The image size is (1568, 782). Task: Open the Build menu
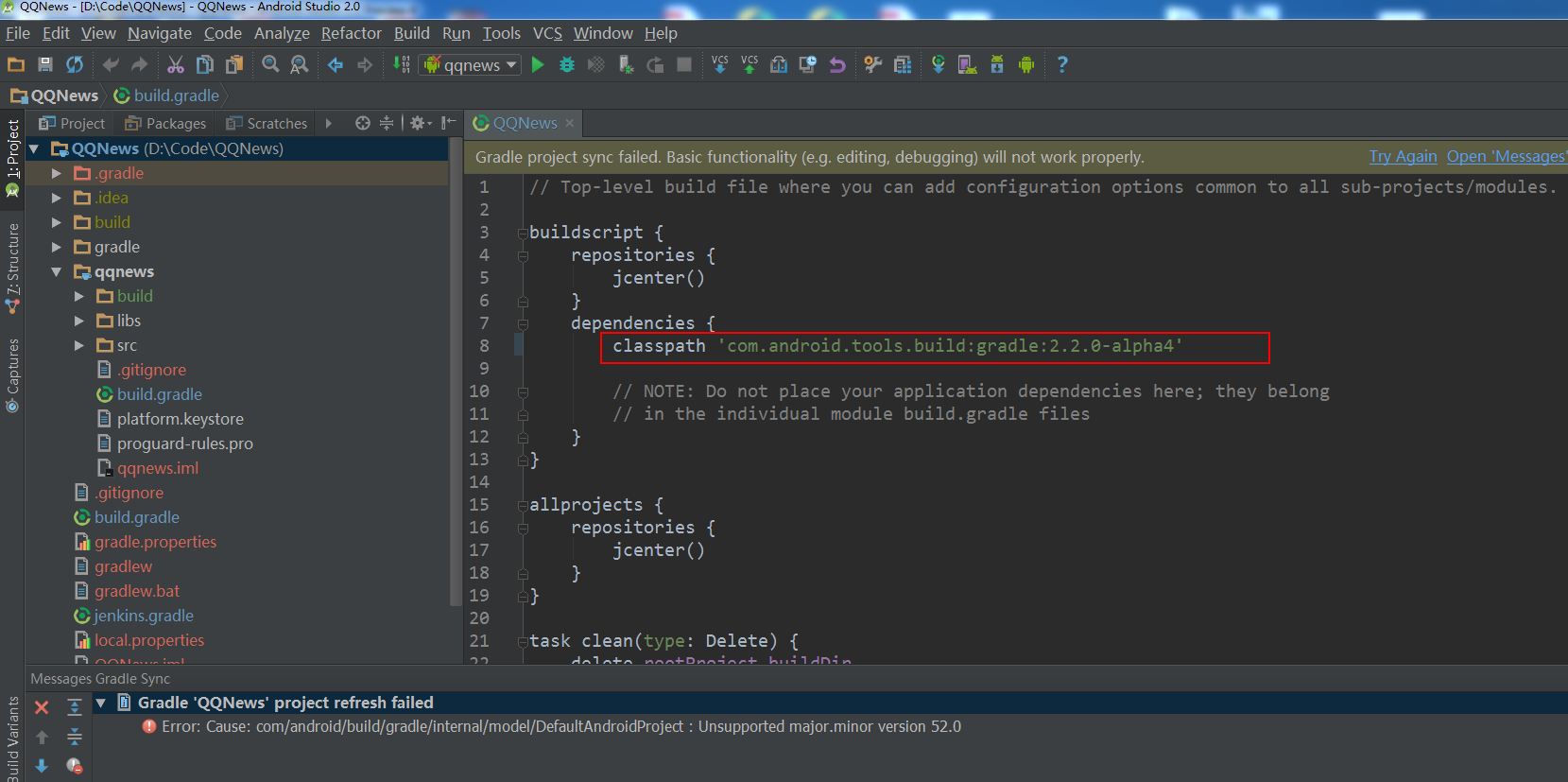(x=412, y=33)
